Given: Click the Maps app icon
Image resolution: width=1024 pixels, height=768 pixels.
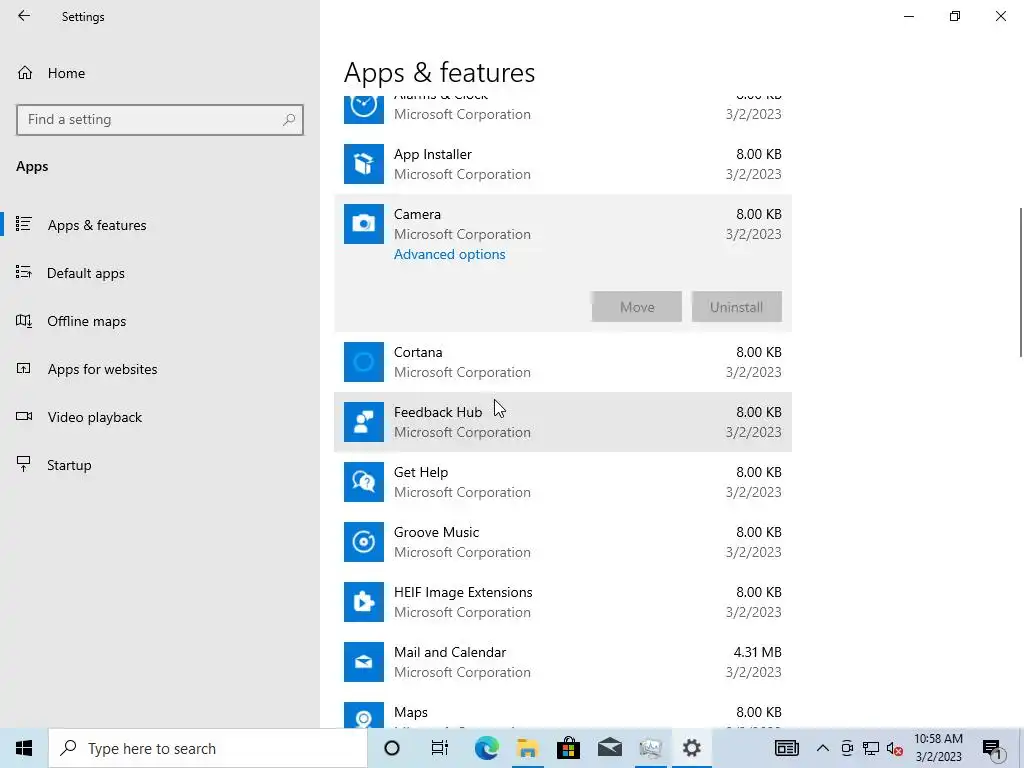Looking at the screenshot, I should click(364, 715).
